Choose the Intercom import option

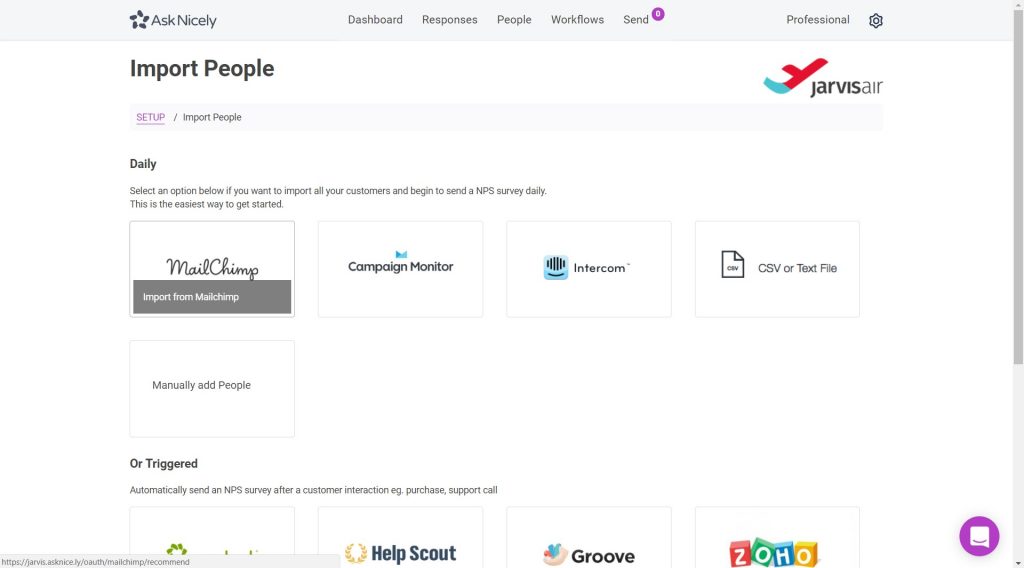(x=589, y=269)
